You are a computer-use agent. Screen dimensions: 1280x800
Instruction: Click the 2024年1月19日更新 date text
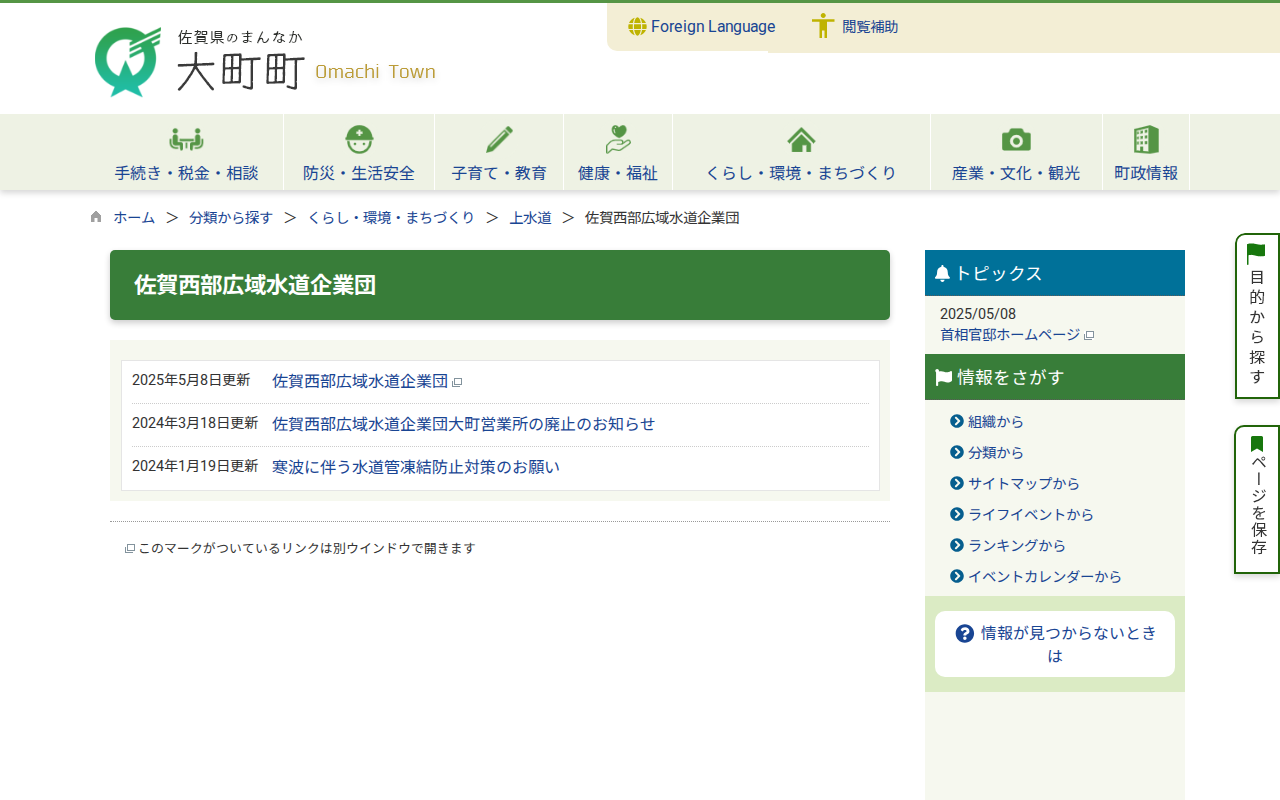click(195, 466)
